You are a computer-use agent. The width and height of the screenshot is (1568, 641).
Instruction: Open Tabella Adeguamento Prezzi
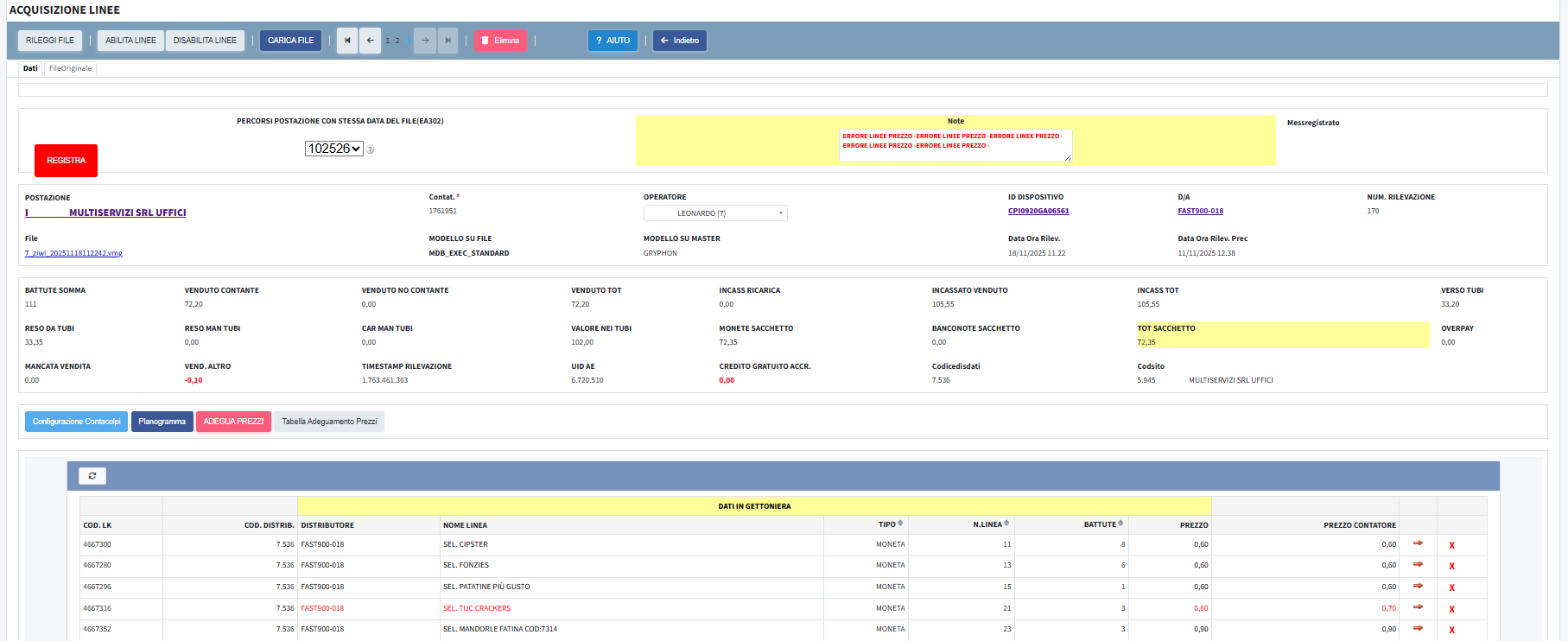329,422
